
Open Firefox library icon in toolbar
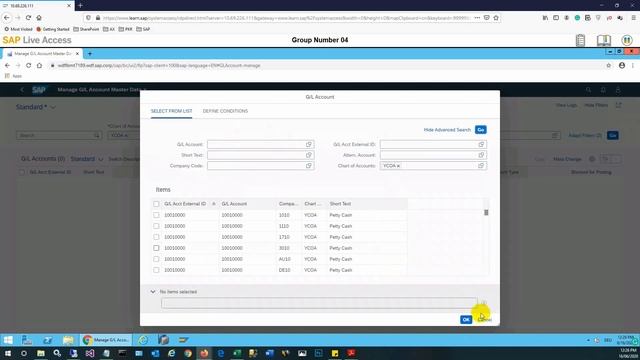[545, 18]
